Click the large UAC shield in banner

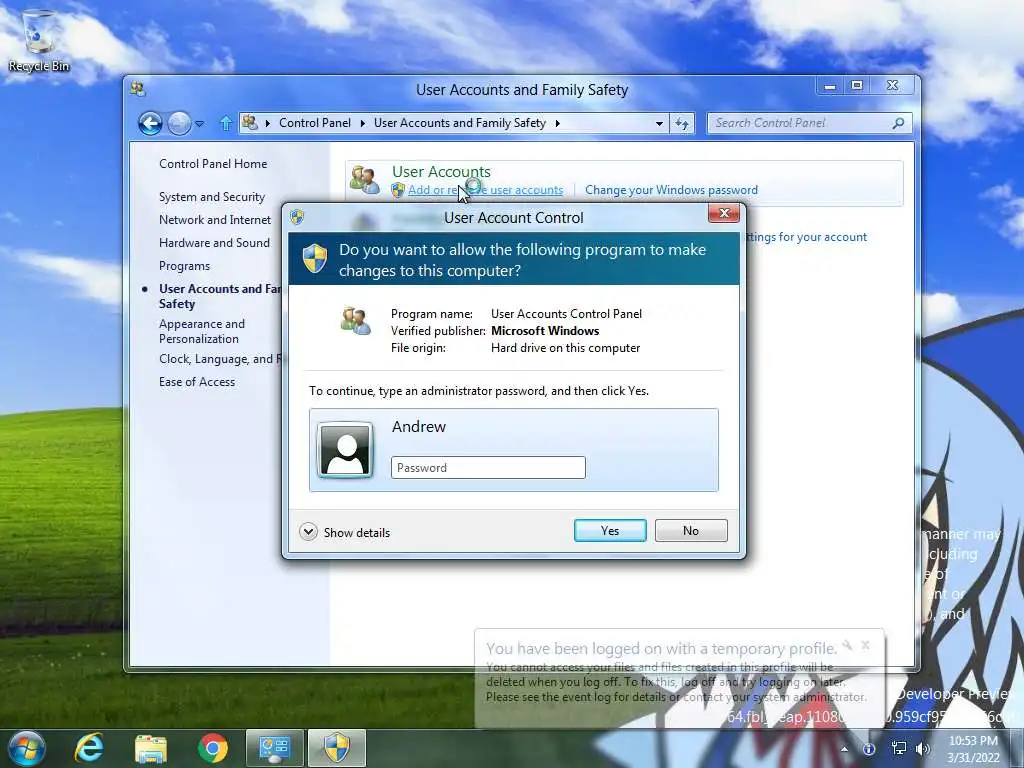315,259
